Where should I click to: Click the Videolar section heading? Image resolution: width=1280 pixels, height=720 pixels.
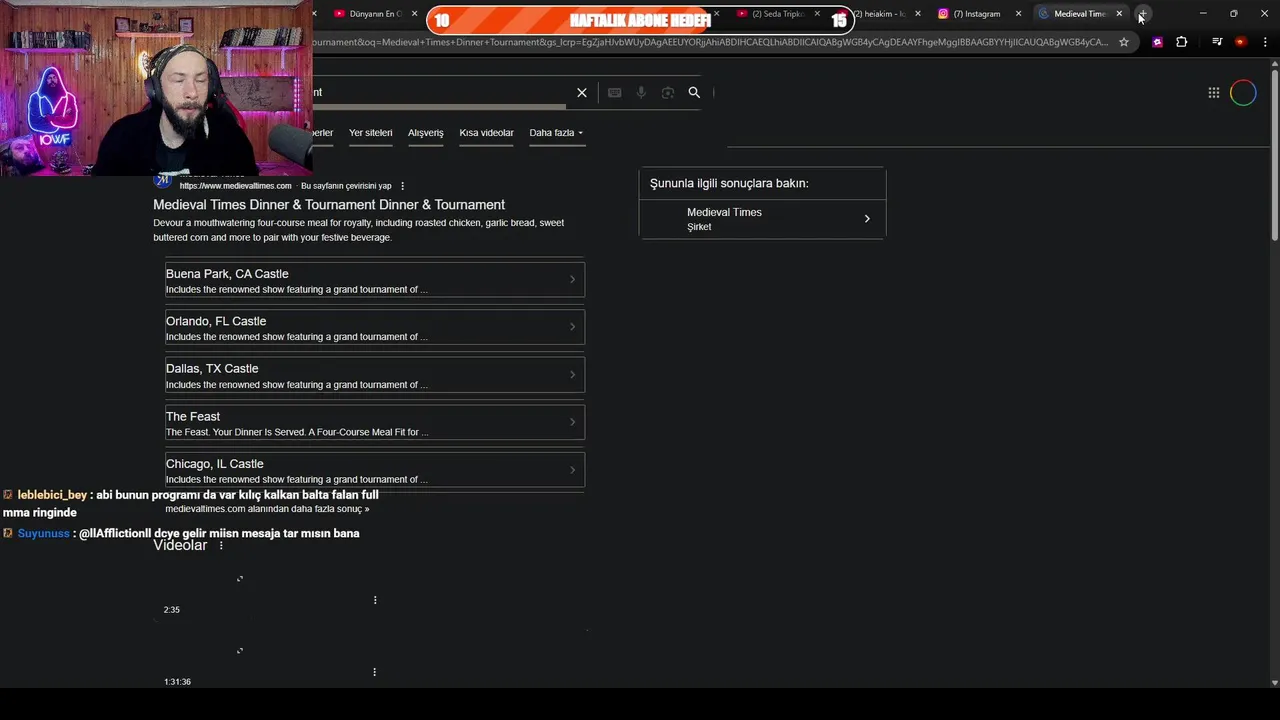(180, 545)
